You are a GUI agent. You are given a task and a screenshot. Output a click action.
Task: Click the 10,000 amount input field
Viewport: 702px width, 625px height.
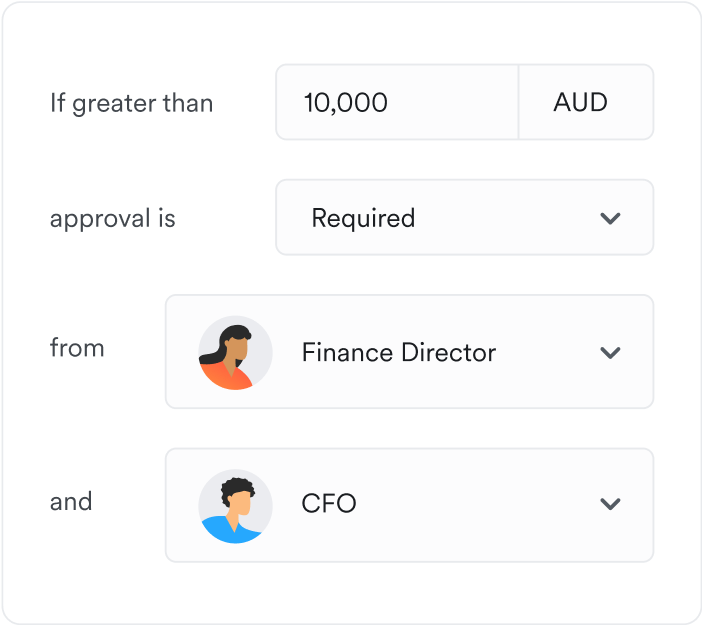(397, 103)
